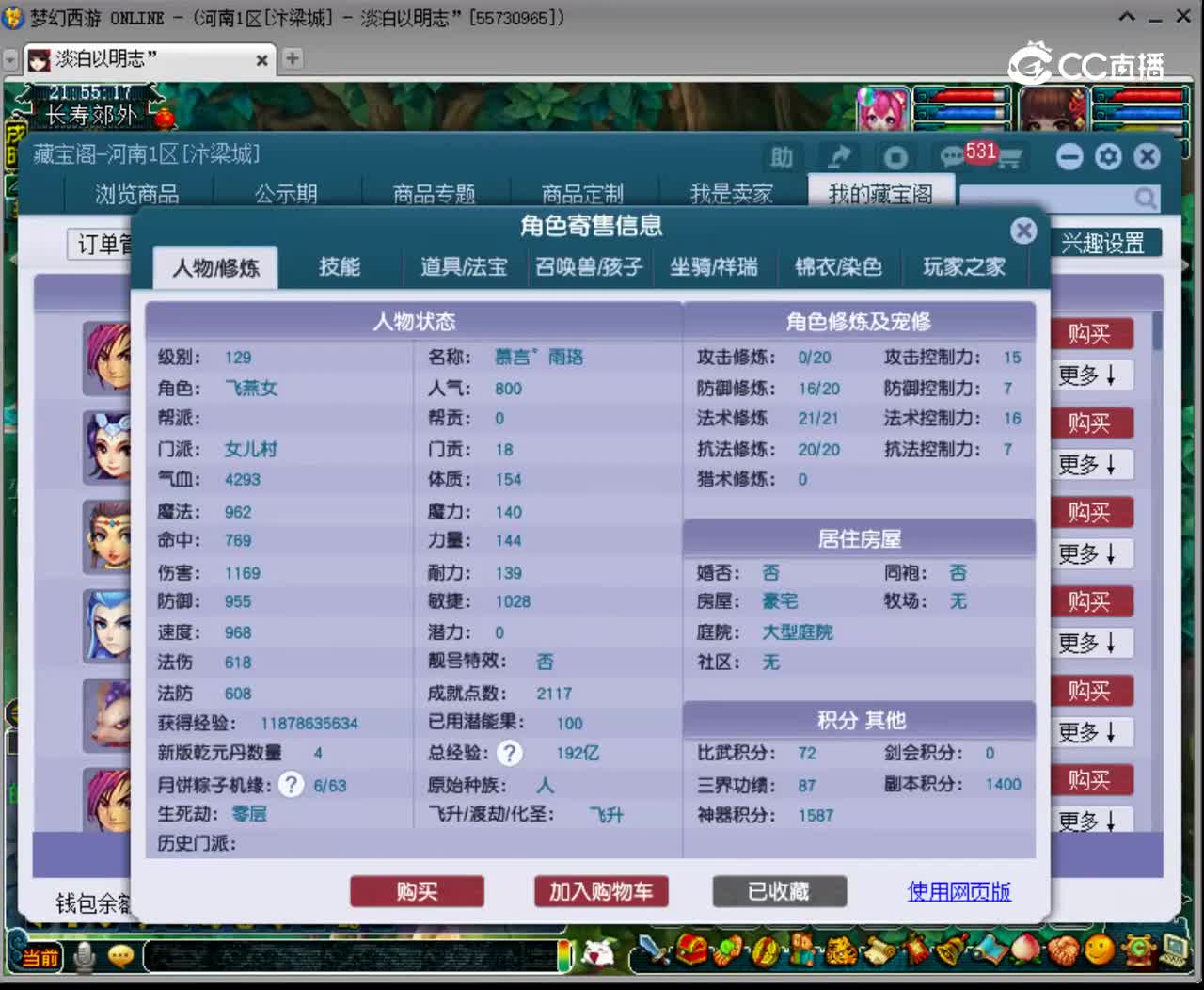Switch to the 召唤兽/孩子 tab
1204x990 pixels.
point(589,267)
